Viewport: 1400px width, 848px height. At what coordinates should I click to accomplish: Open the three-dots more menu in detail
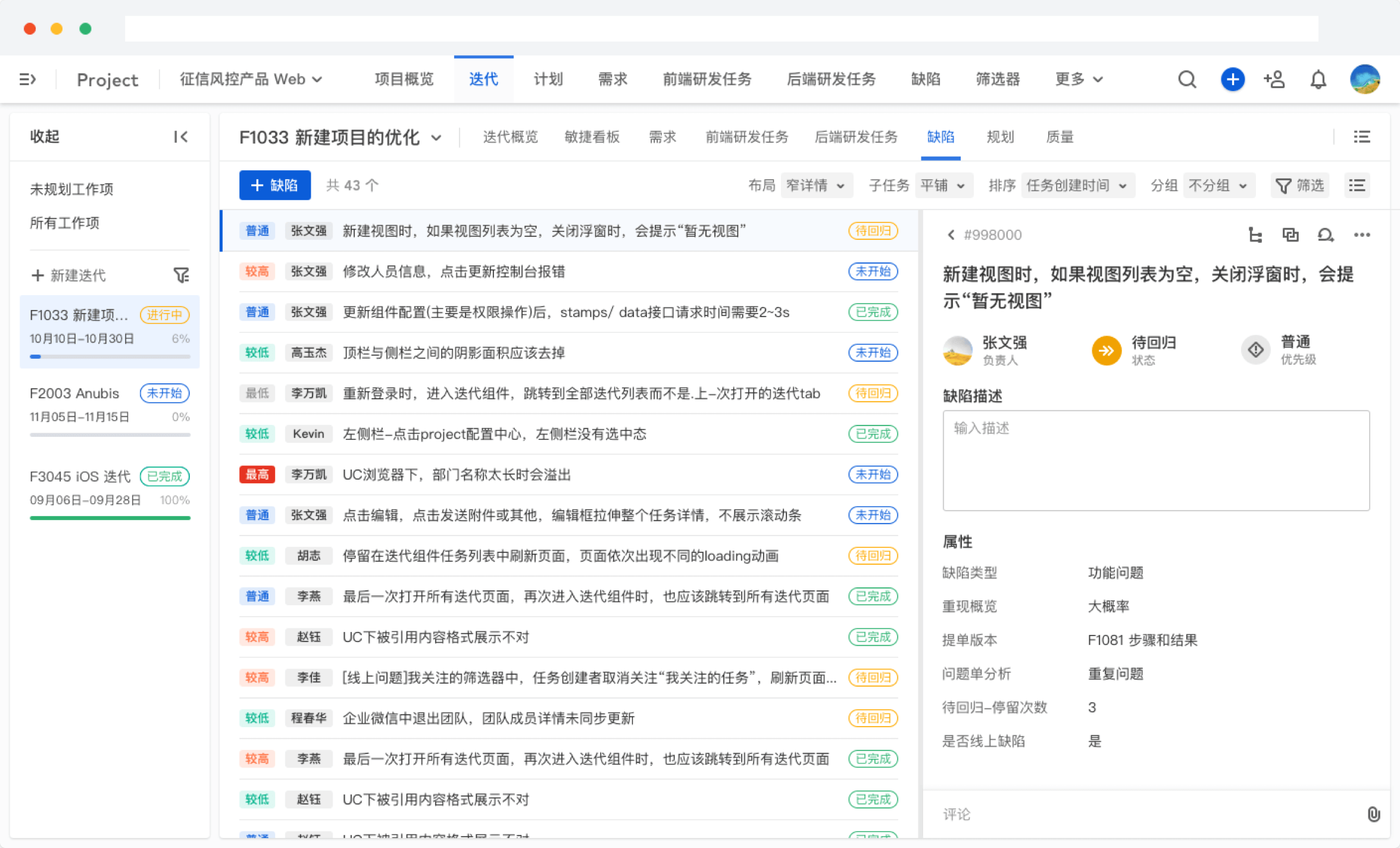[1362, 235]
